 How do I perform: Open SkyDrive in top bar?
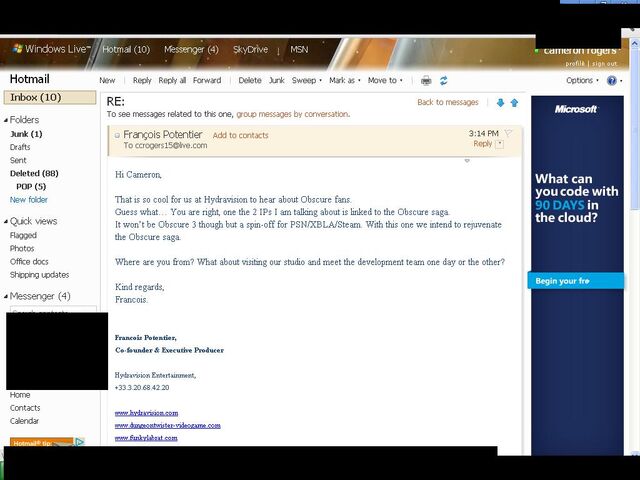(250, 49)
